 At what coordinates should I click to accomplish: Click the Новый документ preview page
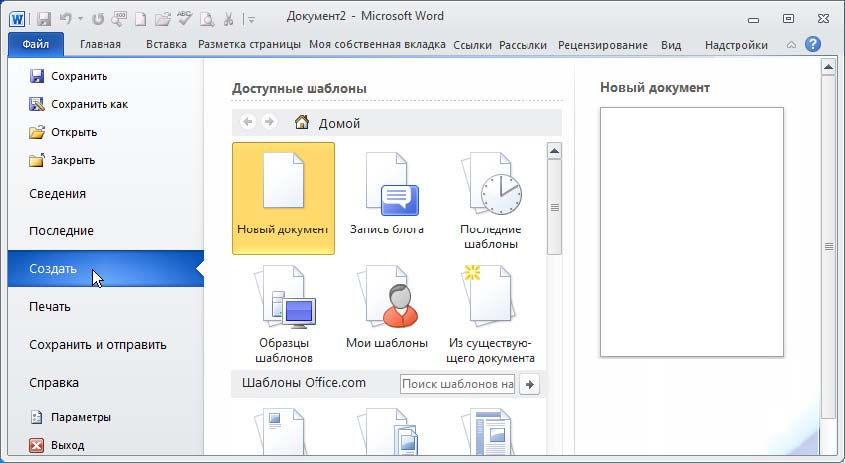[692, 232]
